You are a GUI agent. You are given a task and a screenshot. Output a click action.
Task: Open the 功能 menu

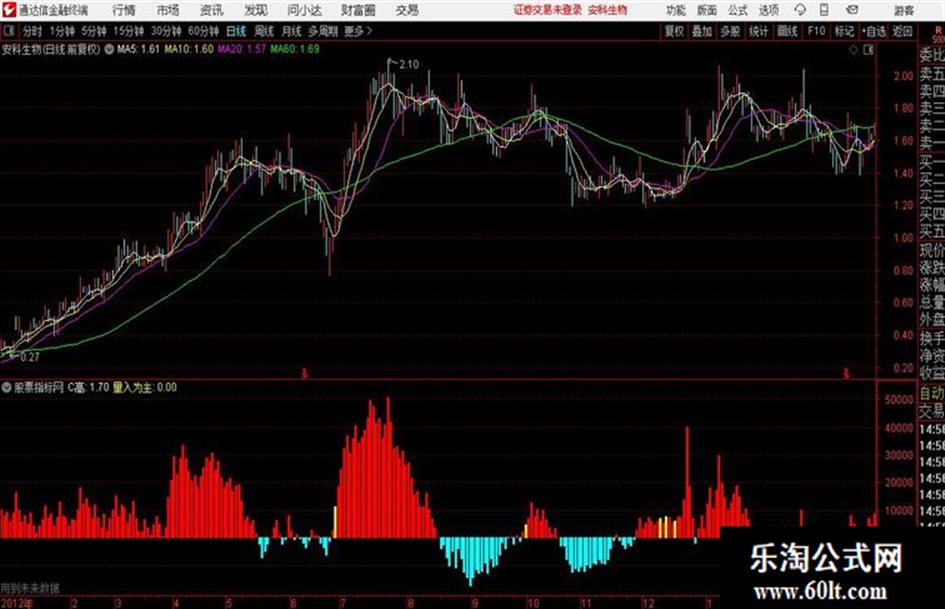676,10
